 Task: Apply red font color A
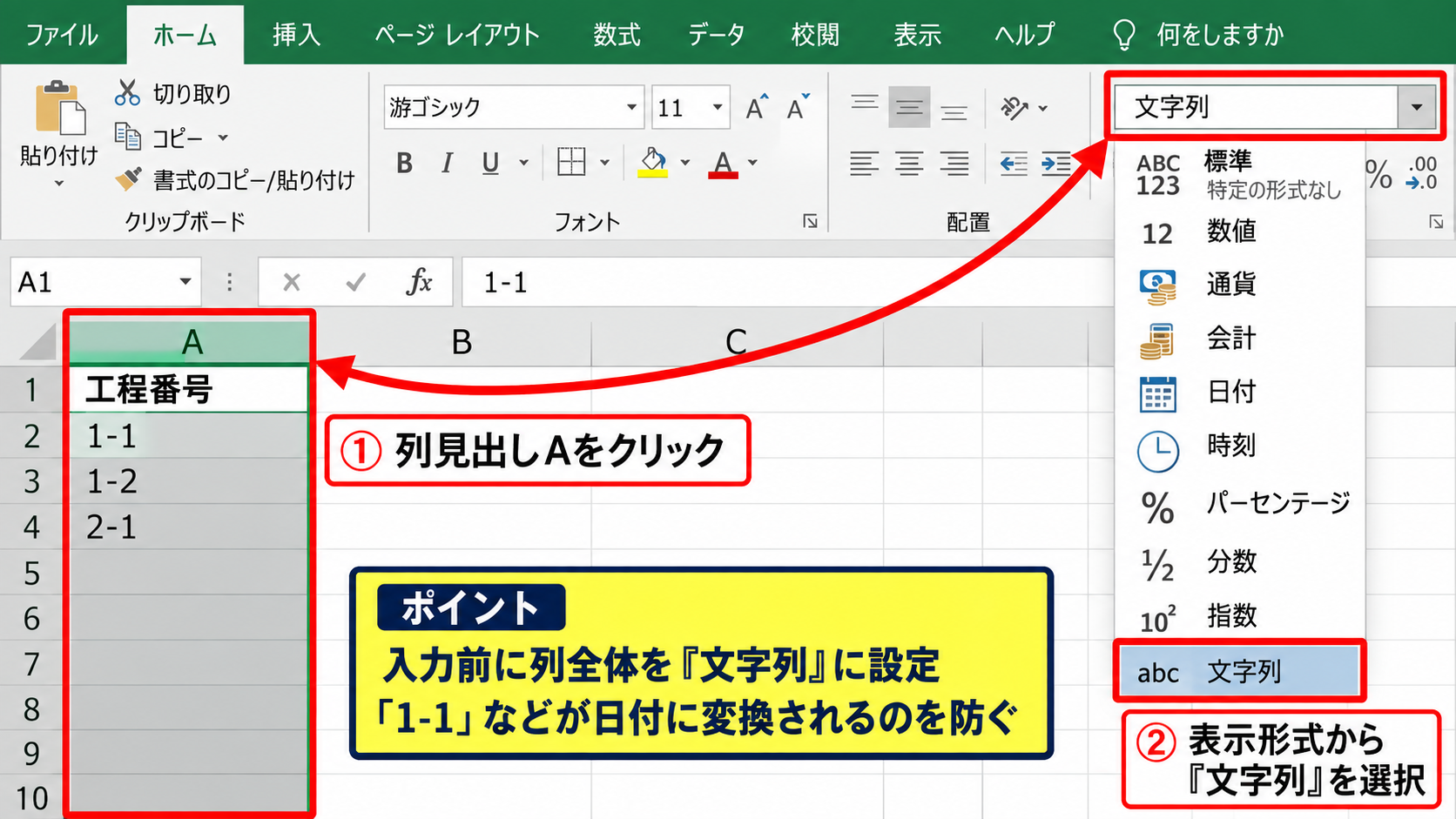tap(723, 163)
